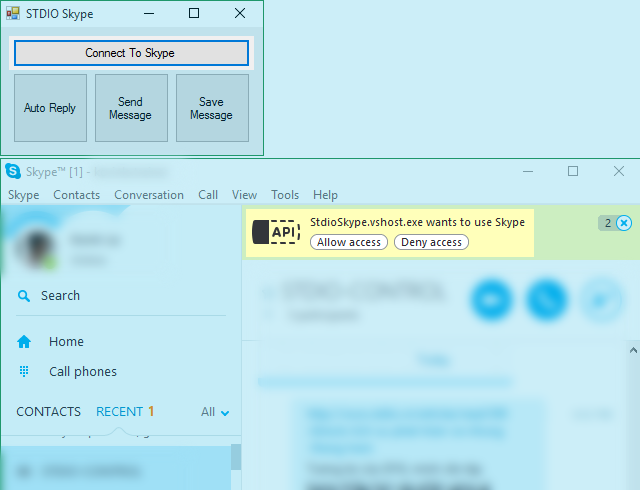Open the Help menu
Image resolution: width=640 pixels, height=490 pixels.
(x=325, y=195)
